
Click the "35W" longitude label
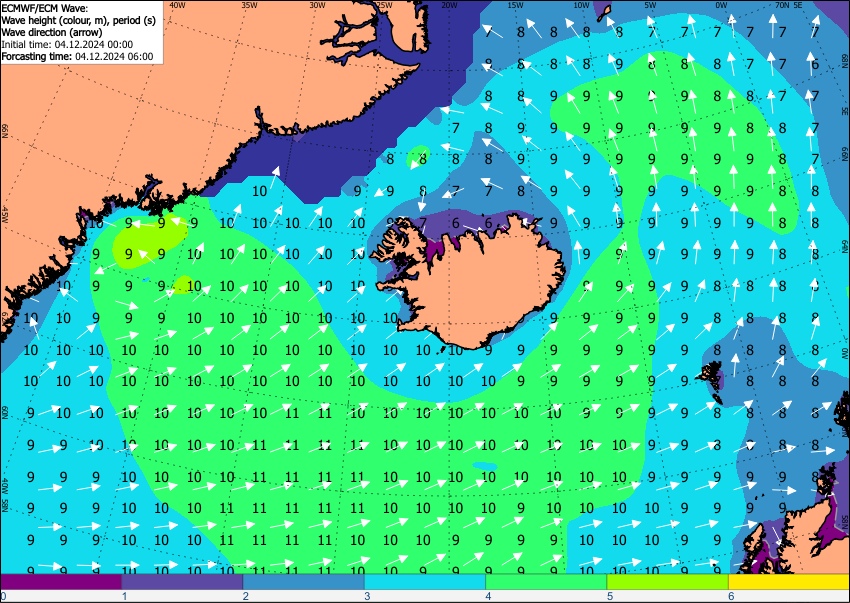tap(249, 5)
